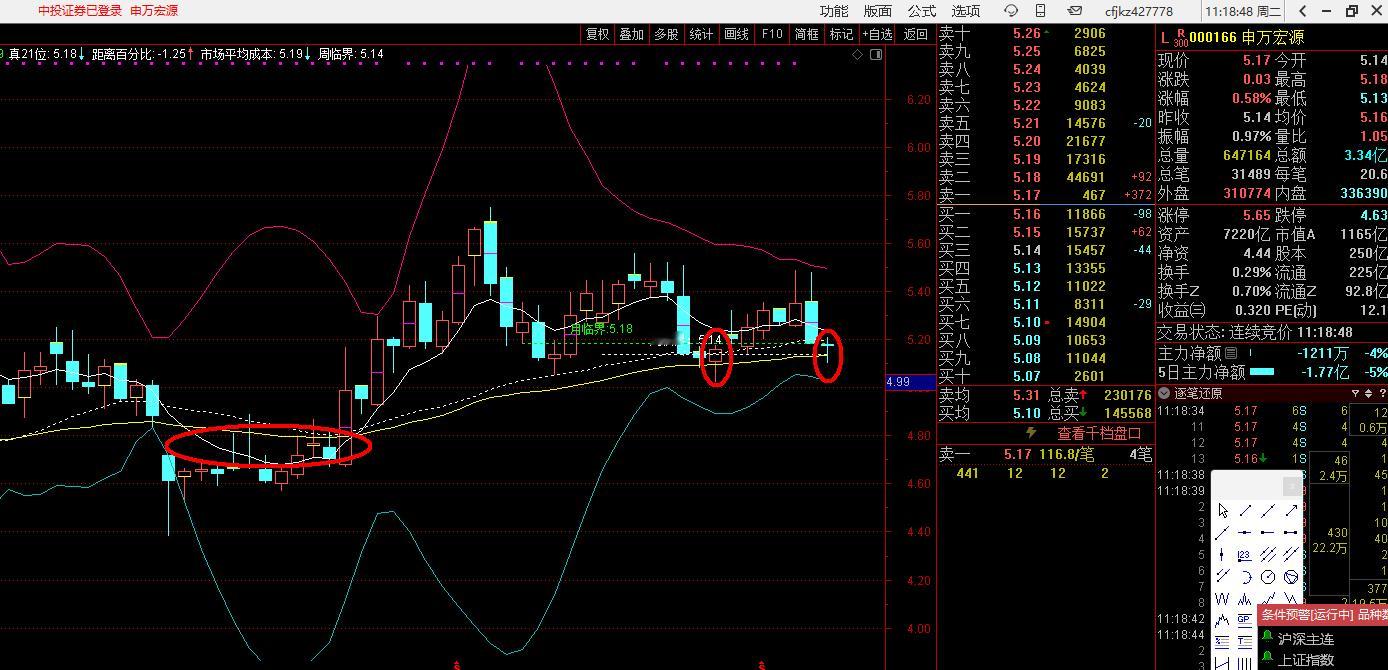Open the 选项 menu
1388x670 pixels.
966,11
